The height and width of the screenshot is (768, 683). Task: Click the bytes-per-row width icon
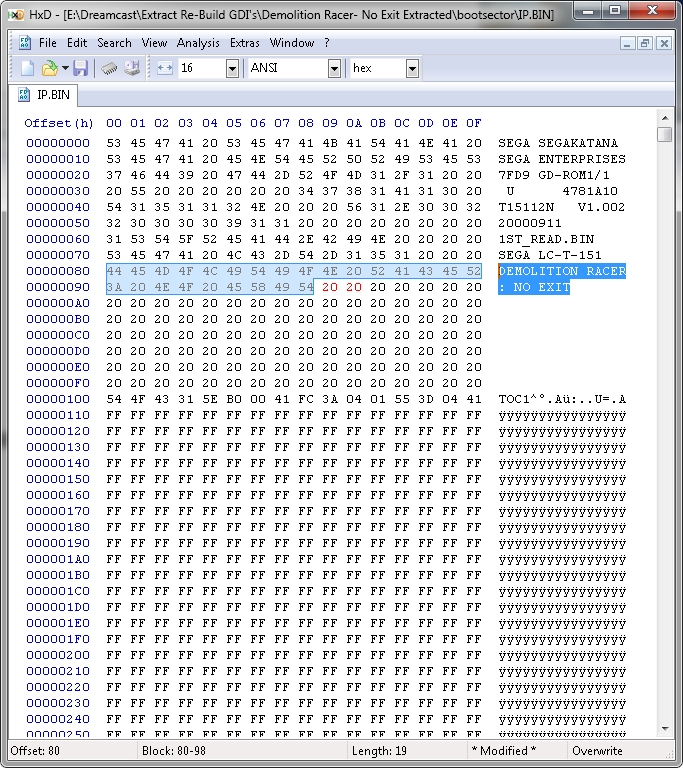pos(165,68)
